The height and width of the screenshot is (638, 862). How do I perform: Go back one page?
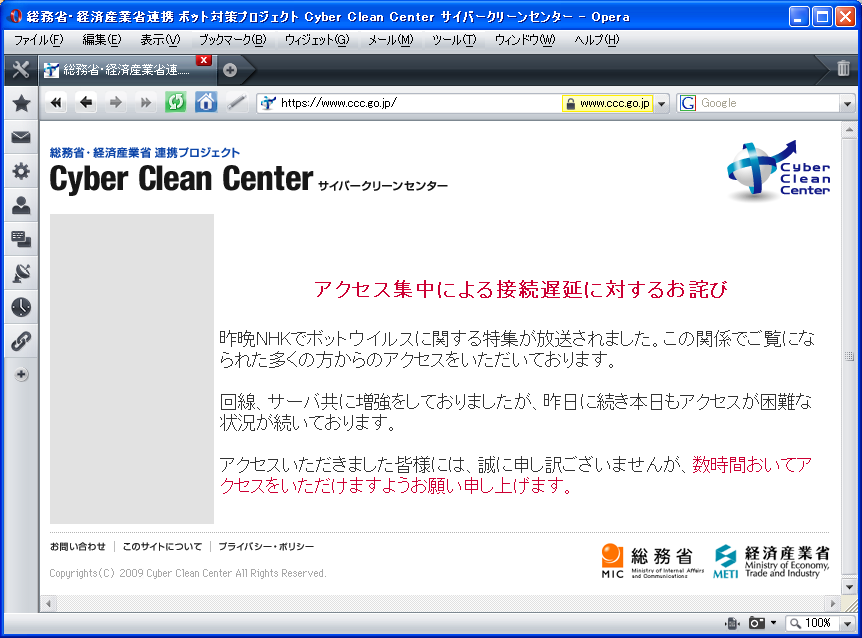tap(86, 103)
